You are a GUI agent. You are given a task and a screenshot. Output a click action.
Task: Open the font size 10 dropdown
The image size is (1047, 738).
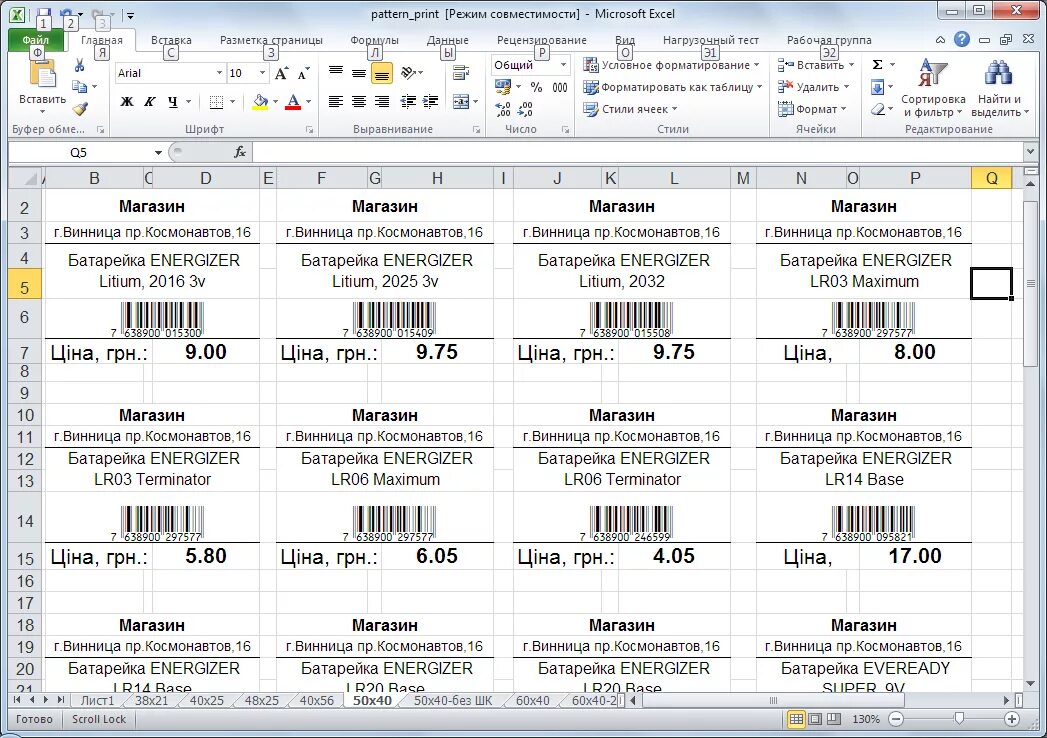click(x=262, y=73)
